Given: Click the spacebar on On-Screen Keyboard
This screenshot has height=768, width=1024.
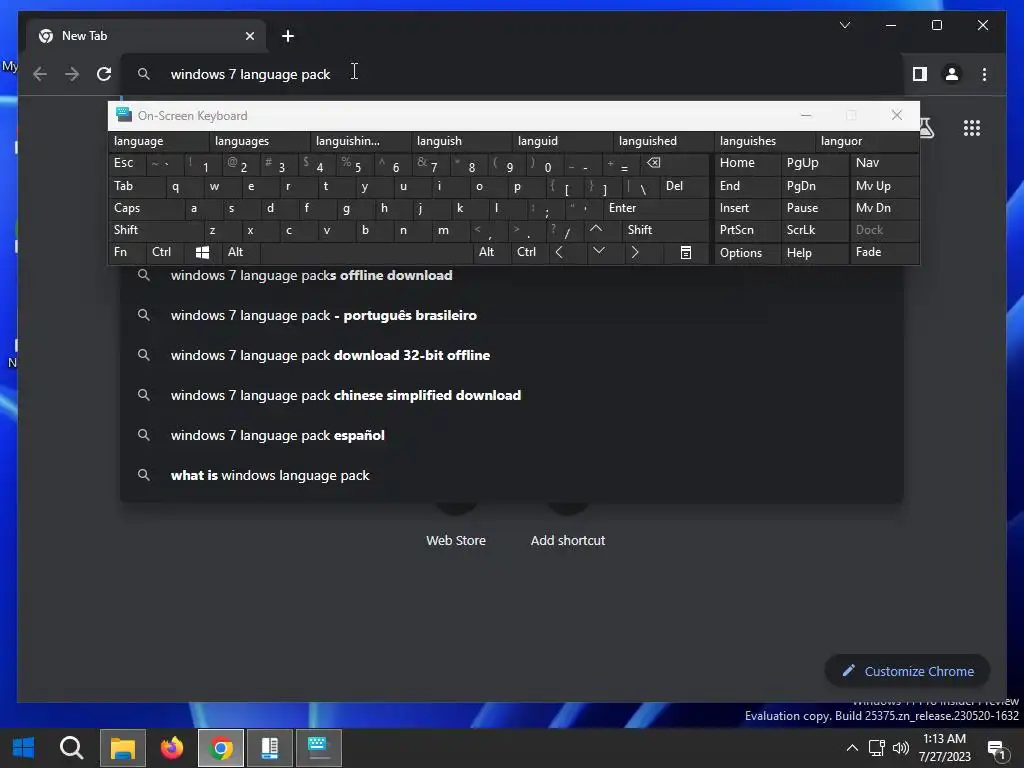Looking at the screenshot, I should click(366, 252).
